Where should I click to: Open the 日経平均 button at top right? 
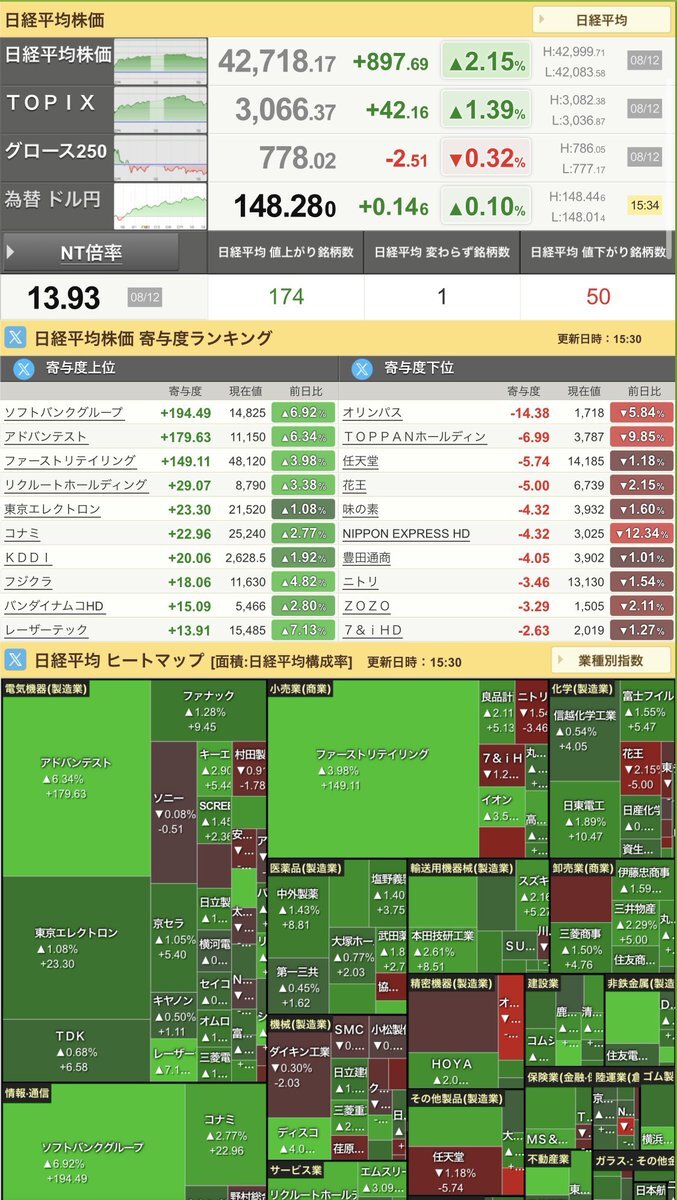coord(601,20)
